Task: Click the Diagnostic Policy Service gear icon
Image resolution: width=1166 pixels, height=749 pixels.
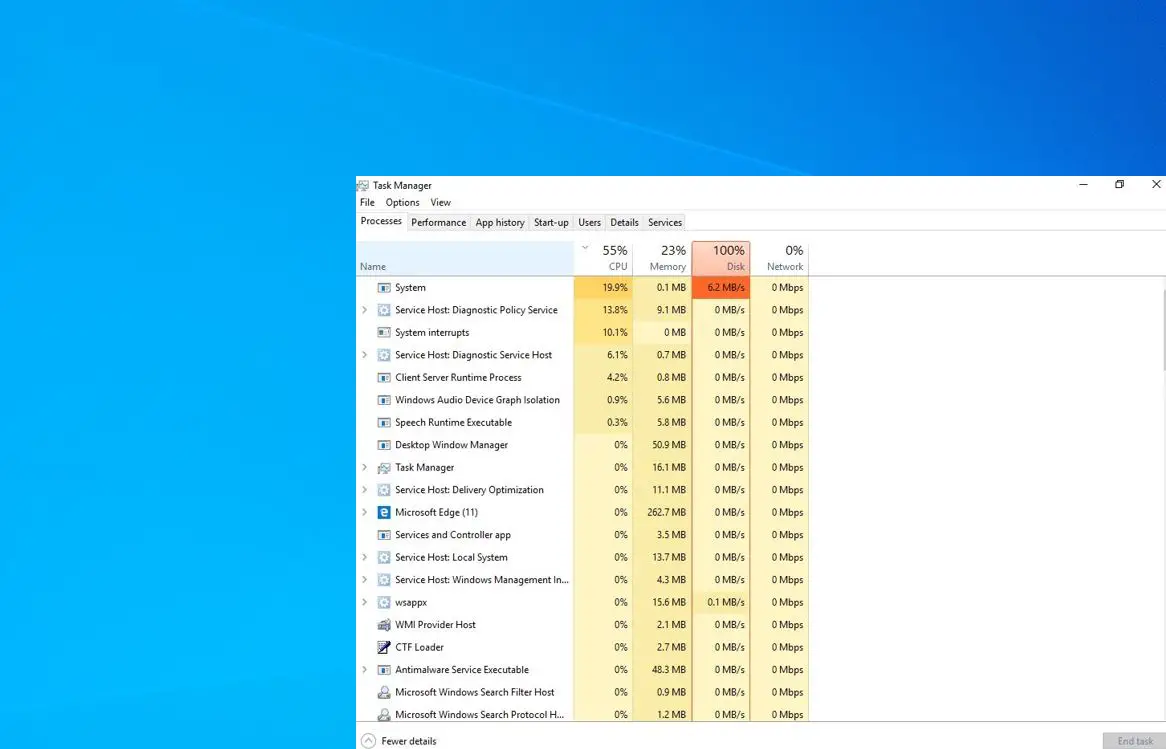Action: [384, 310]
